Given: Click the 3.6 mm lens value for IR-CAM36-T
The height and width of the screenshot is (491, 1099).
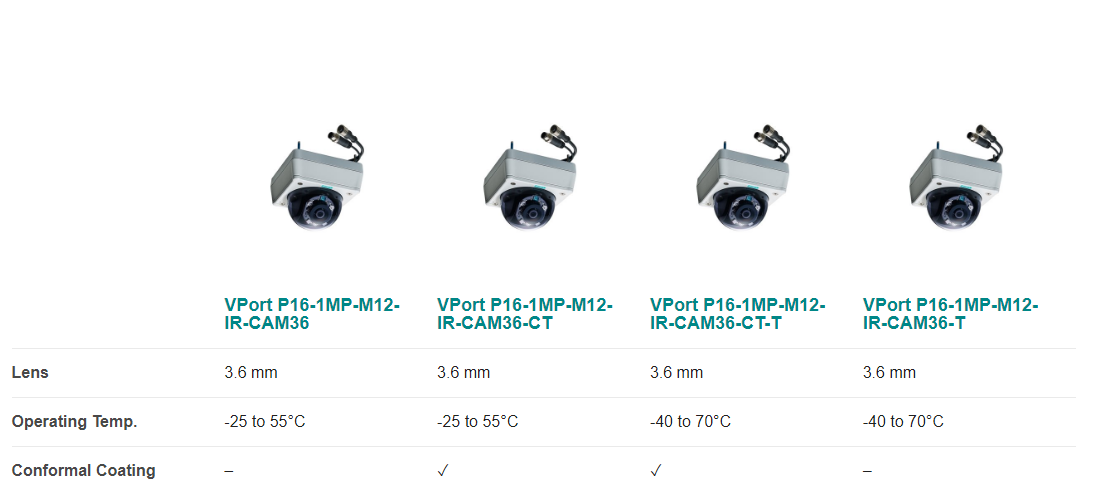Looking at the screenshot, I should click(889, 373).
